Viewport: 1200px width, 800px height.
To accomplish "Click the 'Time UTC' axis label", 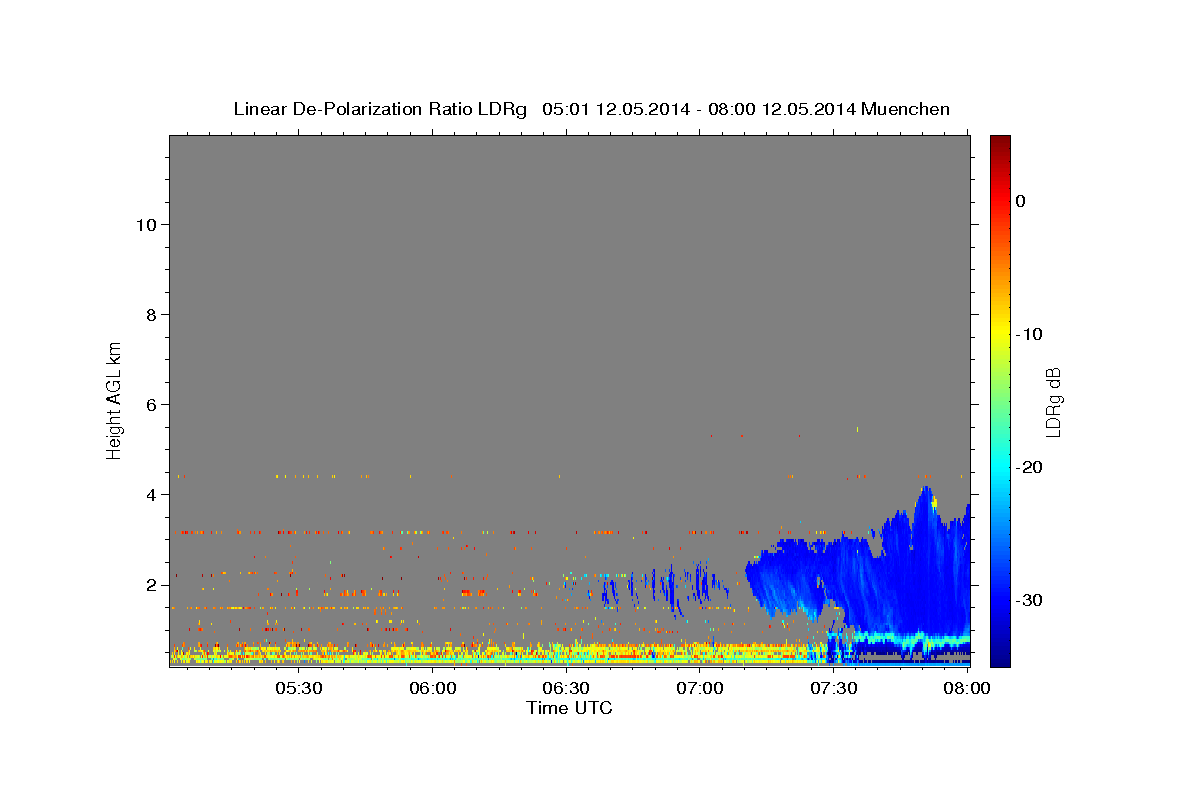I will (569, 708).
